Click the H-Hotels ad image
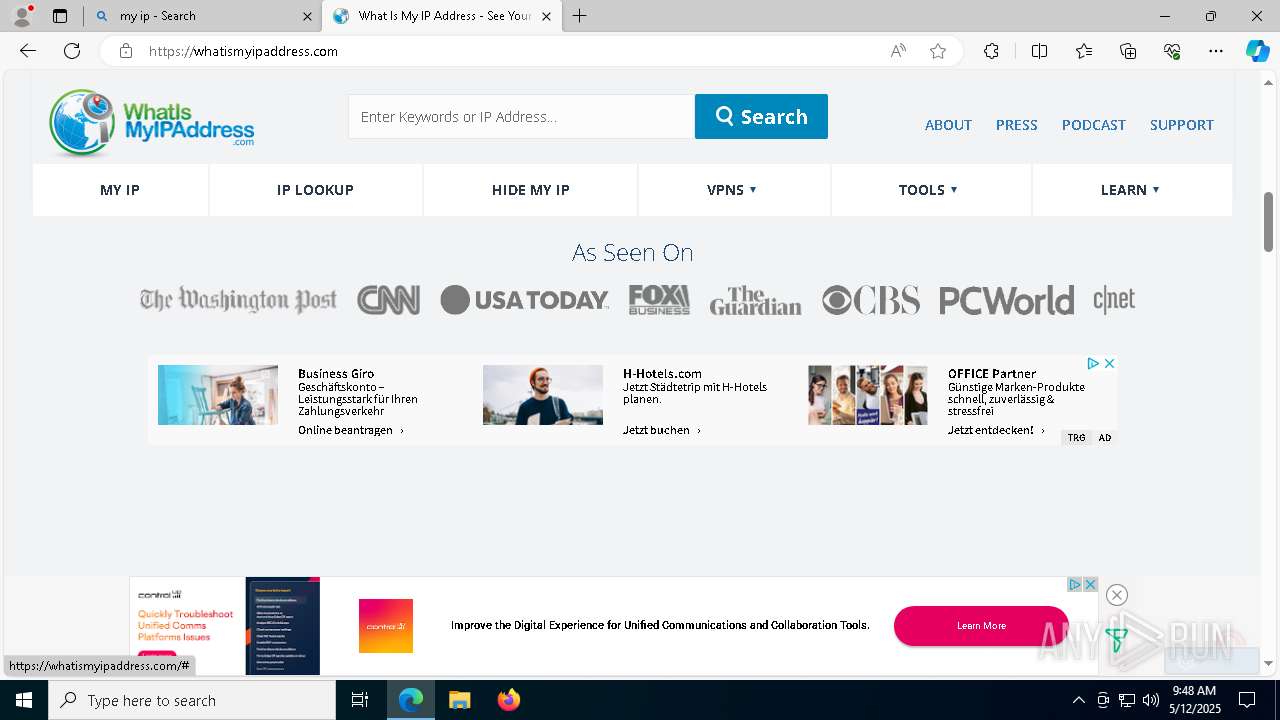 point(543,395)
